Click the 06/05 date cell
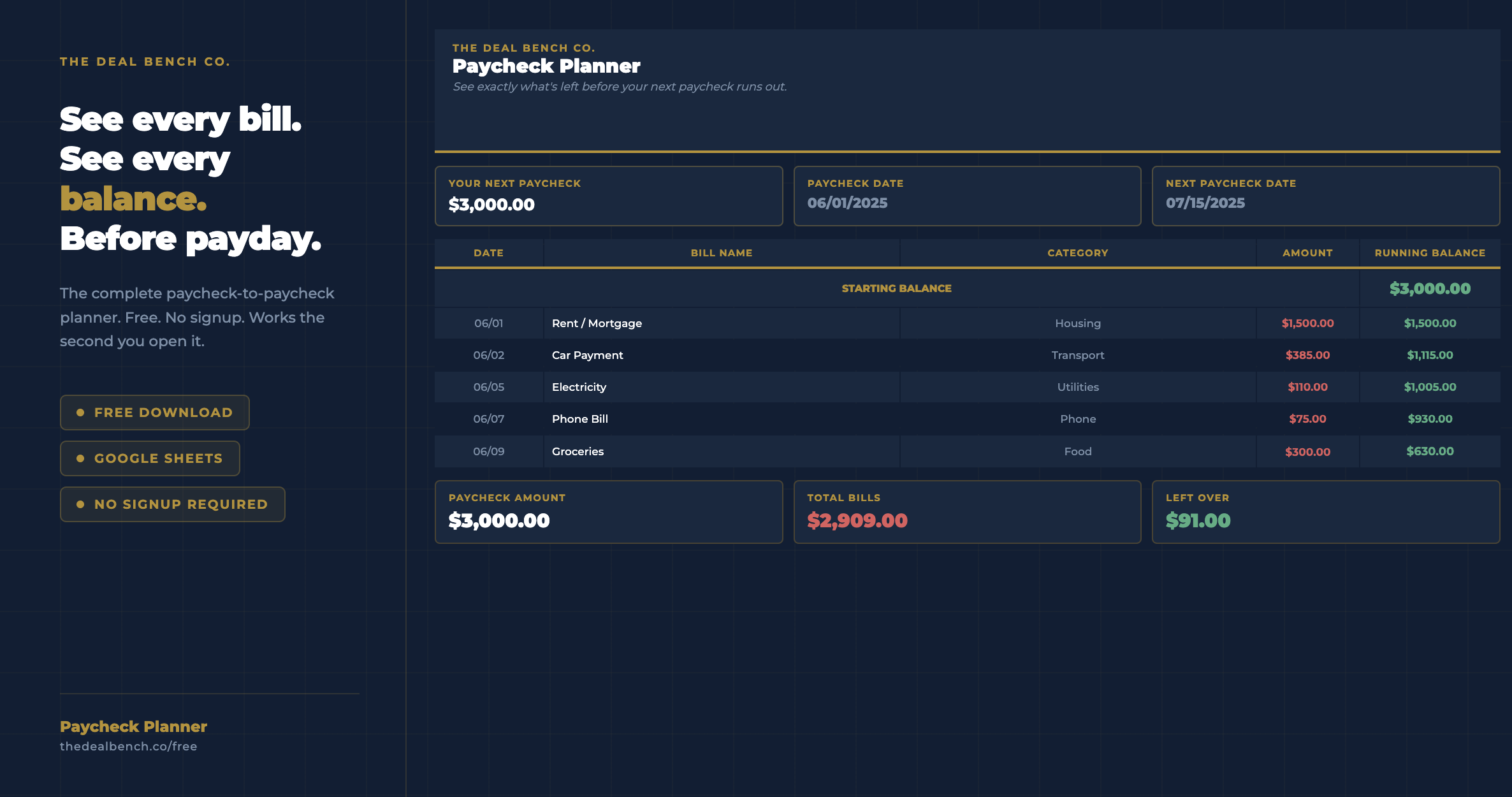The height and width of the screenshot is (797, 1512). click(488, 387)
